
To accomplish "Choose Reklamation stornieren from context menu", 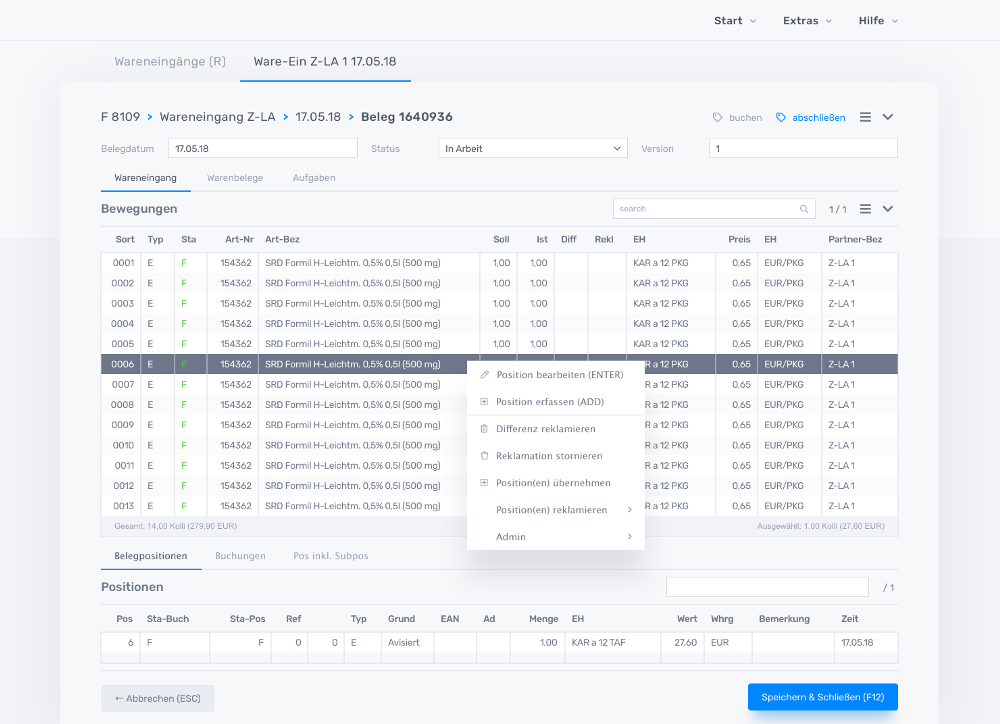I will [x=548, y=456].
